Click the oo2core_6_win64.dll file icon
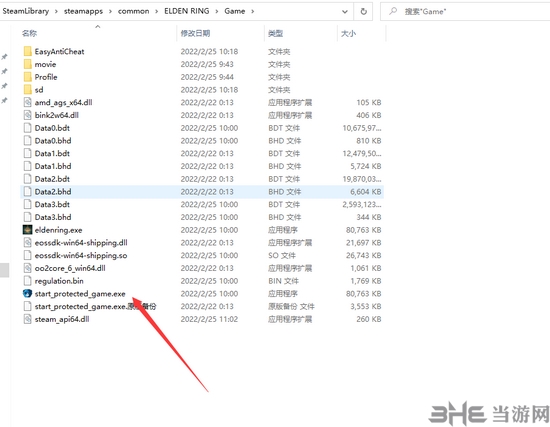Viewport: 550px width, 427px height. 28,268
